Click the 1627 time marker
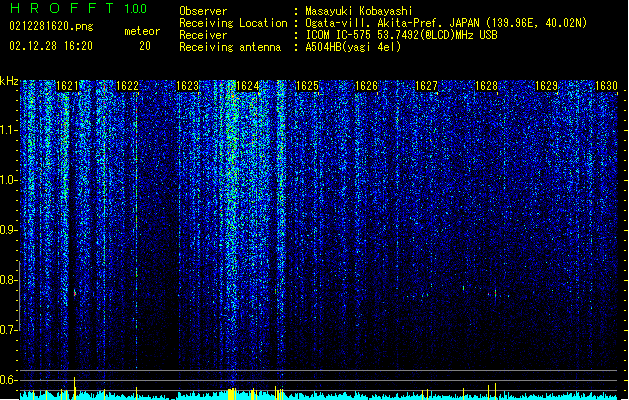The image size is (629, 400). click(426, 86)
